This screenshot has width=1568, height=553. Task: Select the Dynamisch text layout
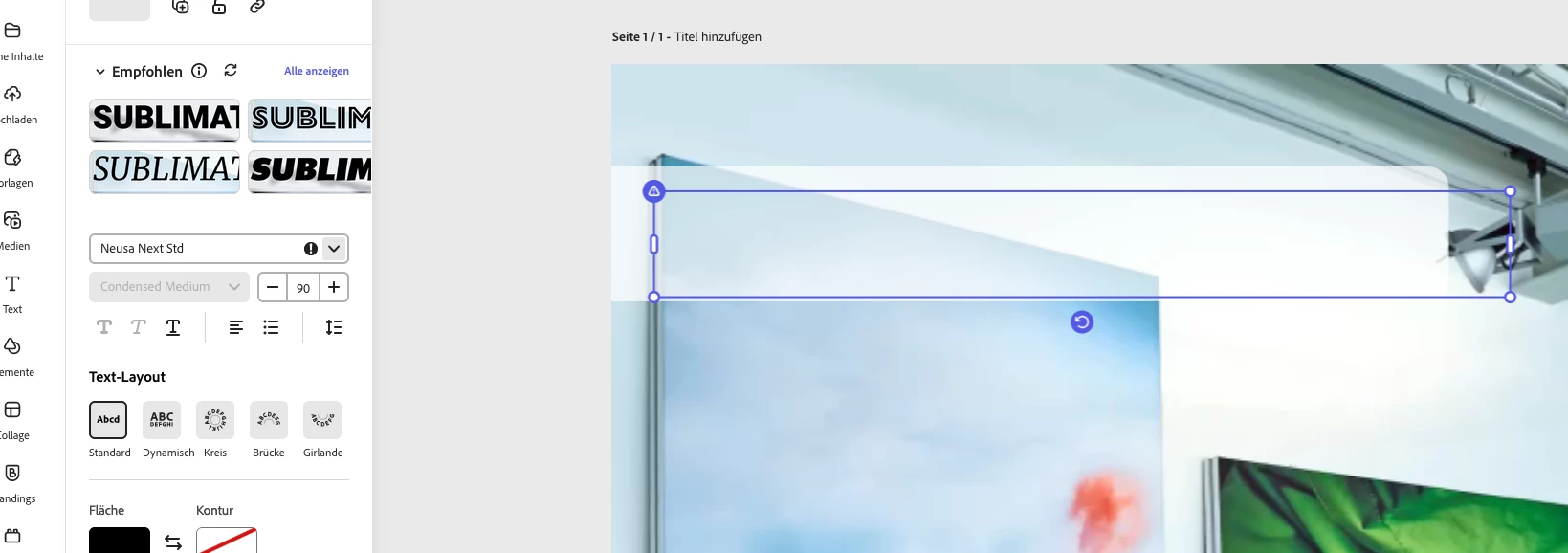click(x=162, y=420)
